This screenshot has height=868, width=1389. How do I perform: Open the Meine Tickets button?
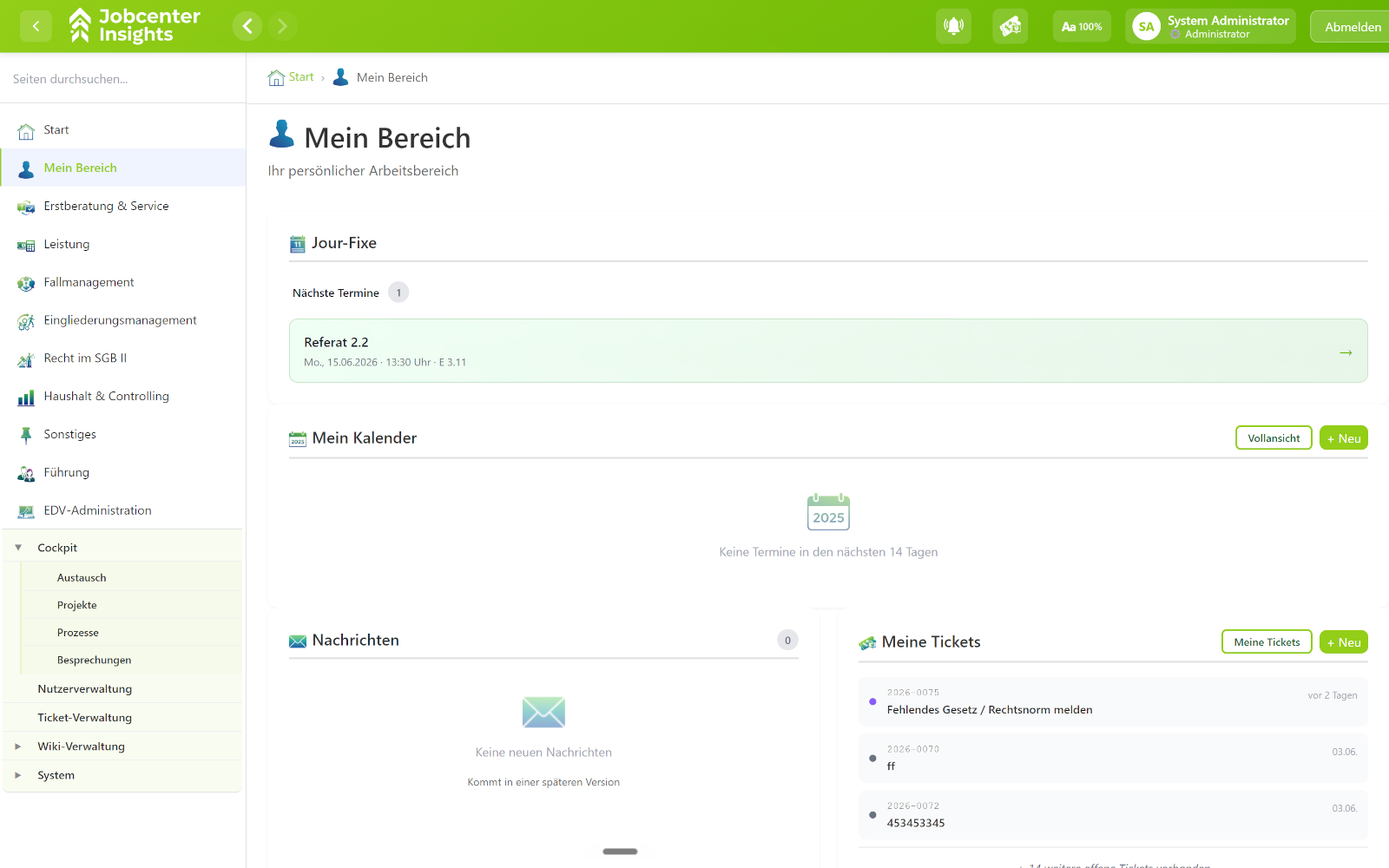click(1267, 642)
